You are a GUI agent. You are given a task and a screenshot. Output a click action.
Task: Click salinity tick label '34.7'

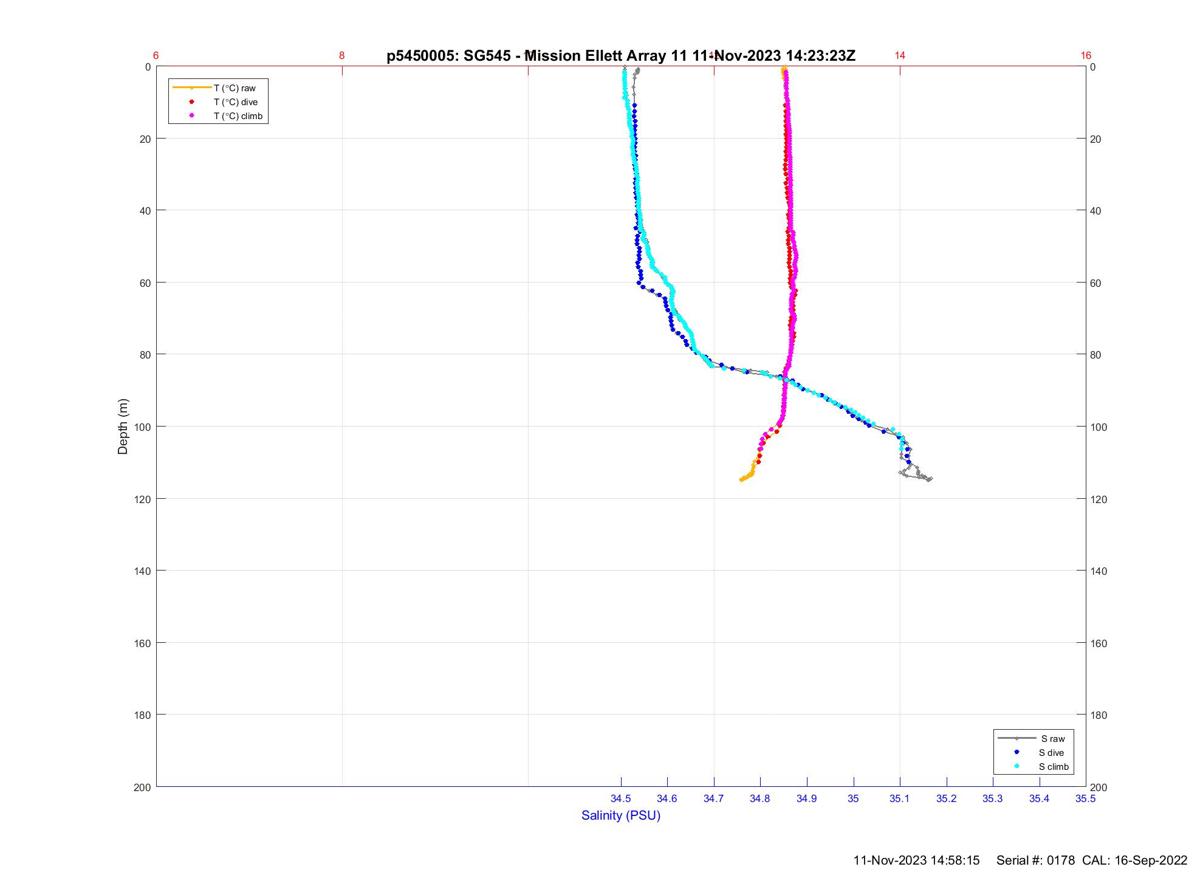pyautogui.click(x=714, y=798)
